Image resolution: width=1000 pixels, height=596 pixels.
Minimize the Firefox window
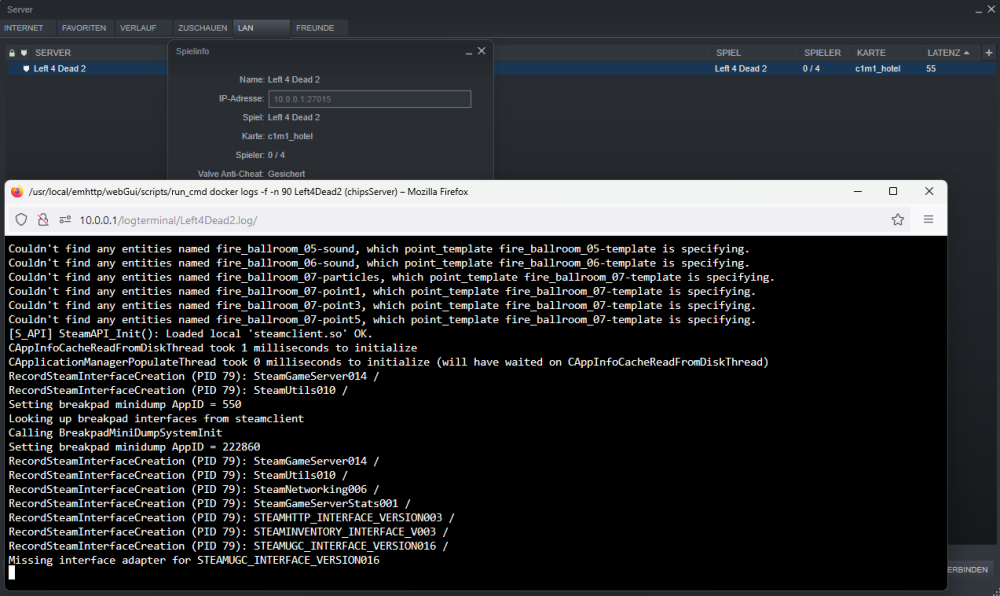point(858,191)
